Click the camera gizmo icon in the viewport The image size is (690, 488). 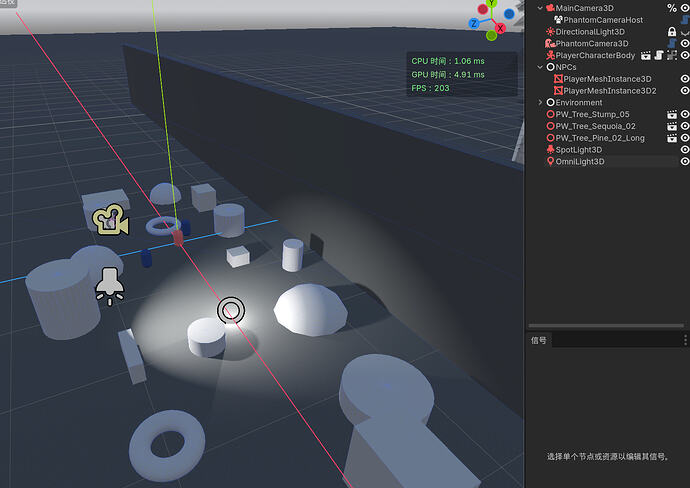(110, 221)
